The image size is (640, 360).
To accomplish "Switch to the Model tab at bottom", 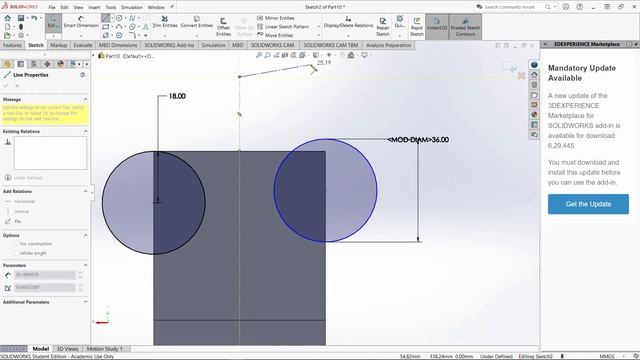I will pyautogui.click(x=40, y=349).
